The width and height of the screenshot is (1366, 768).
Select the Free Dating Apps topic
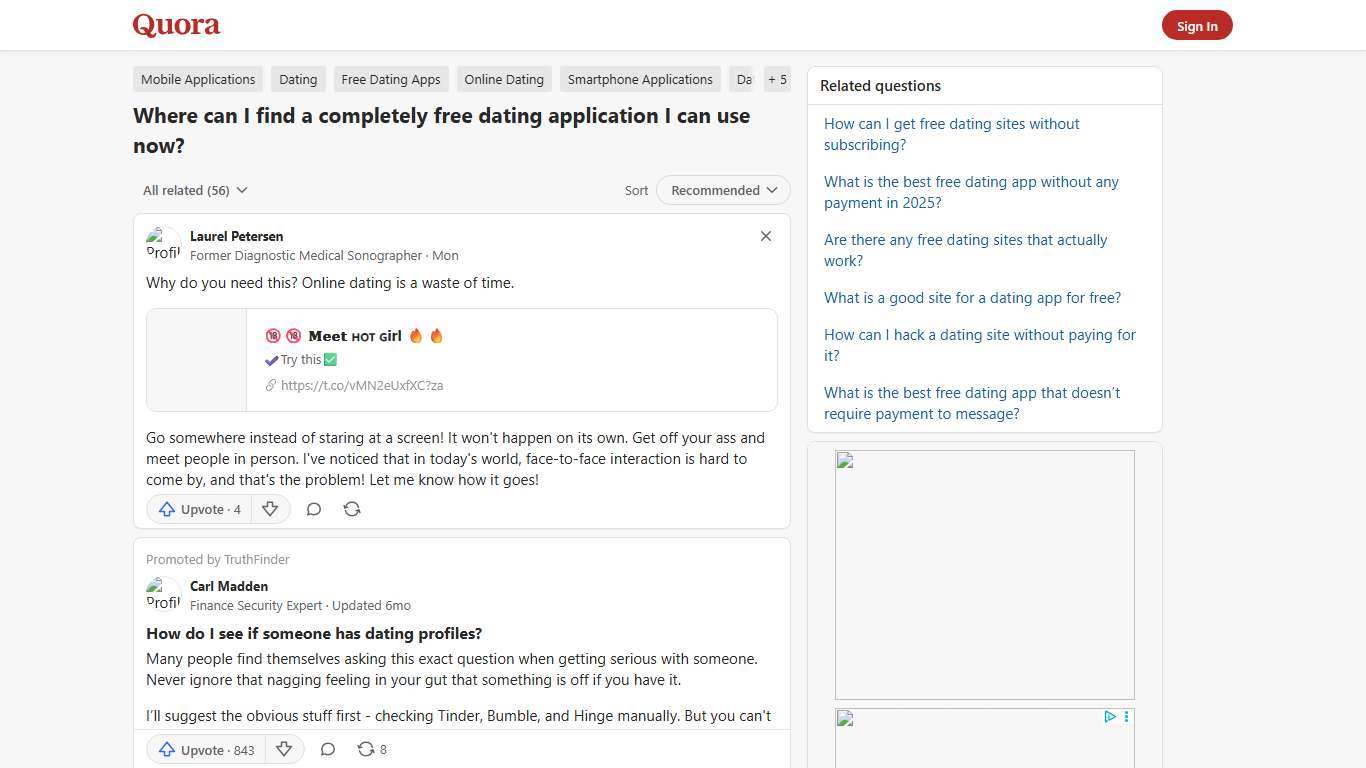(x=391, y=79)
